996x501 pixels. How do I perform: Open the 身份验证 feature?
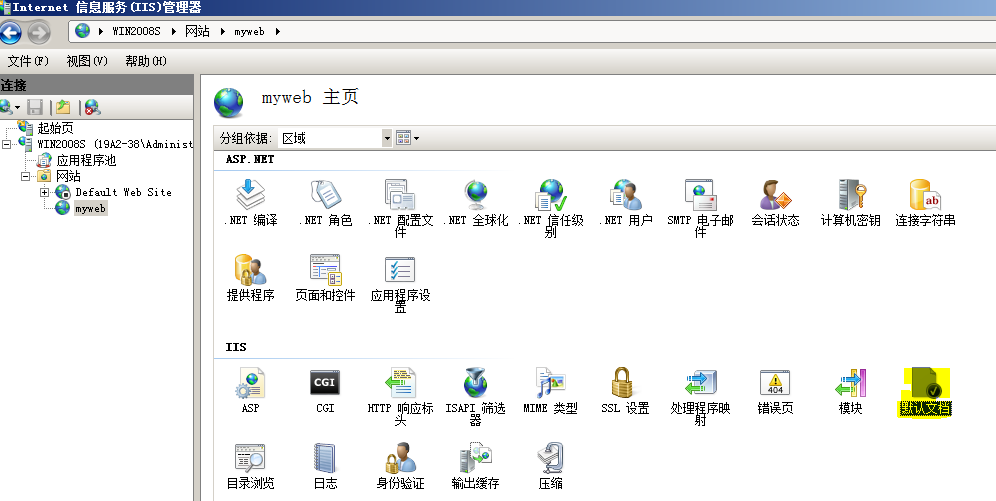click(x=400, y=466)
